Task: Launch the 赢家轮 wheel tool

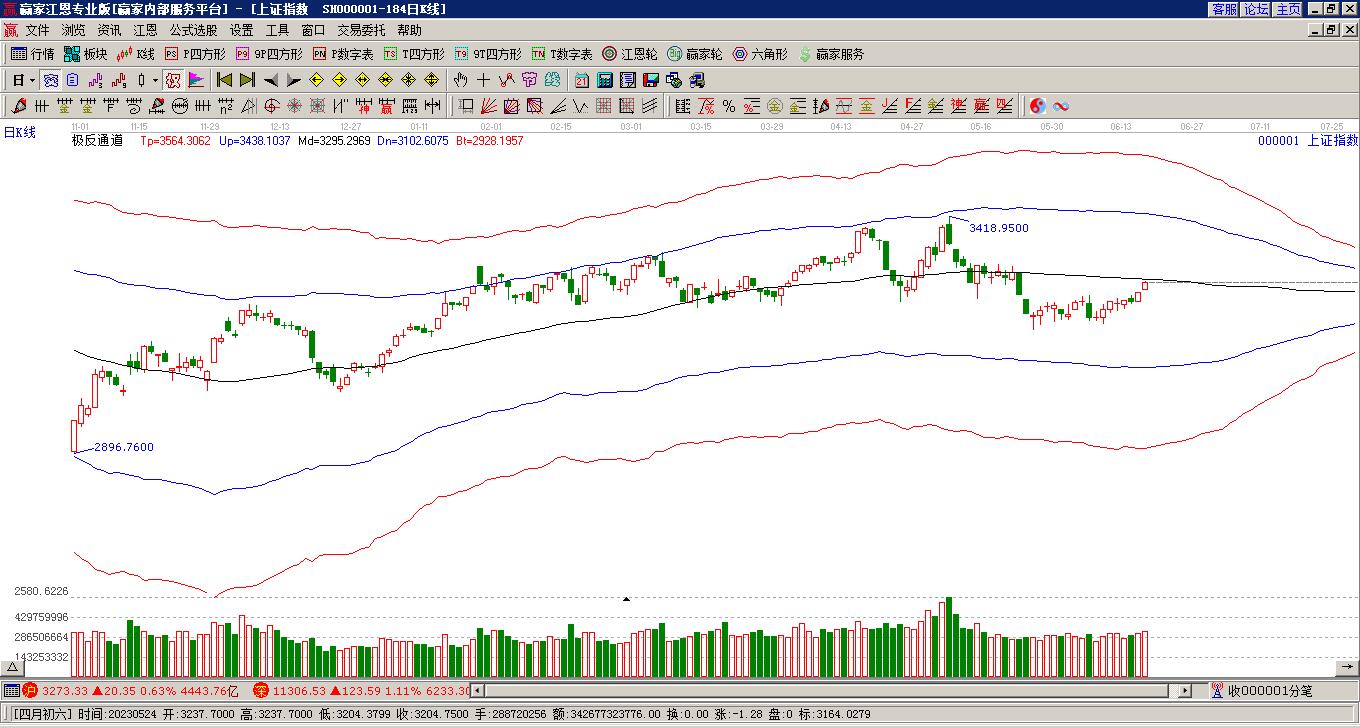Action: click(695, 54)
